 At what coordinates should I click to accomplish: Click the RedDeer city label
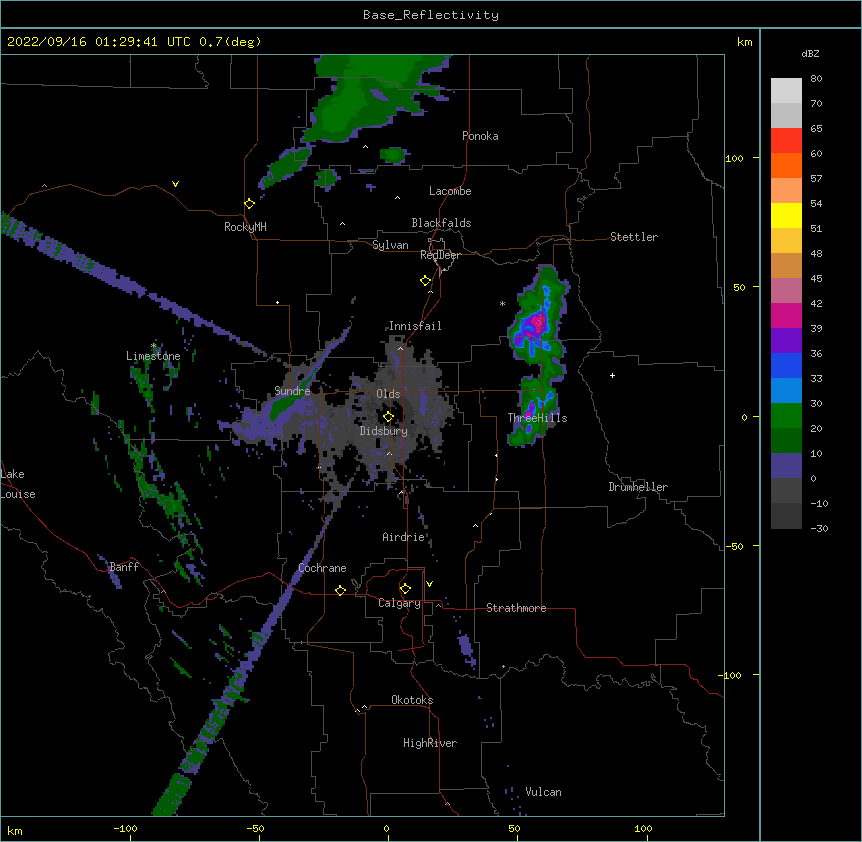(x=440, y=255)
